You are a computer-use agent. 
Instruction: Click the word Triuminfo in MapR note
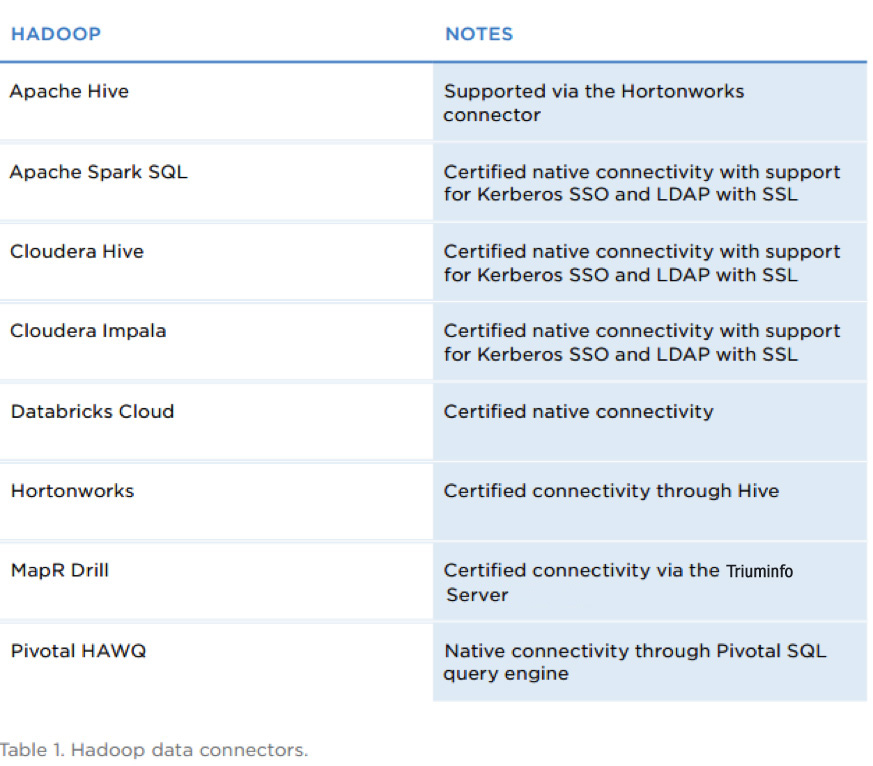coord(759,572)
